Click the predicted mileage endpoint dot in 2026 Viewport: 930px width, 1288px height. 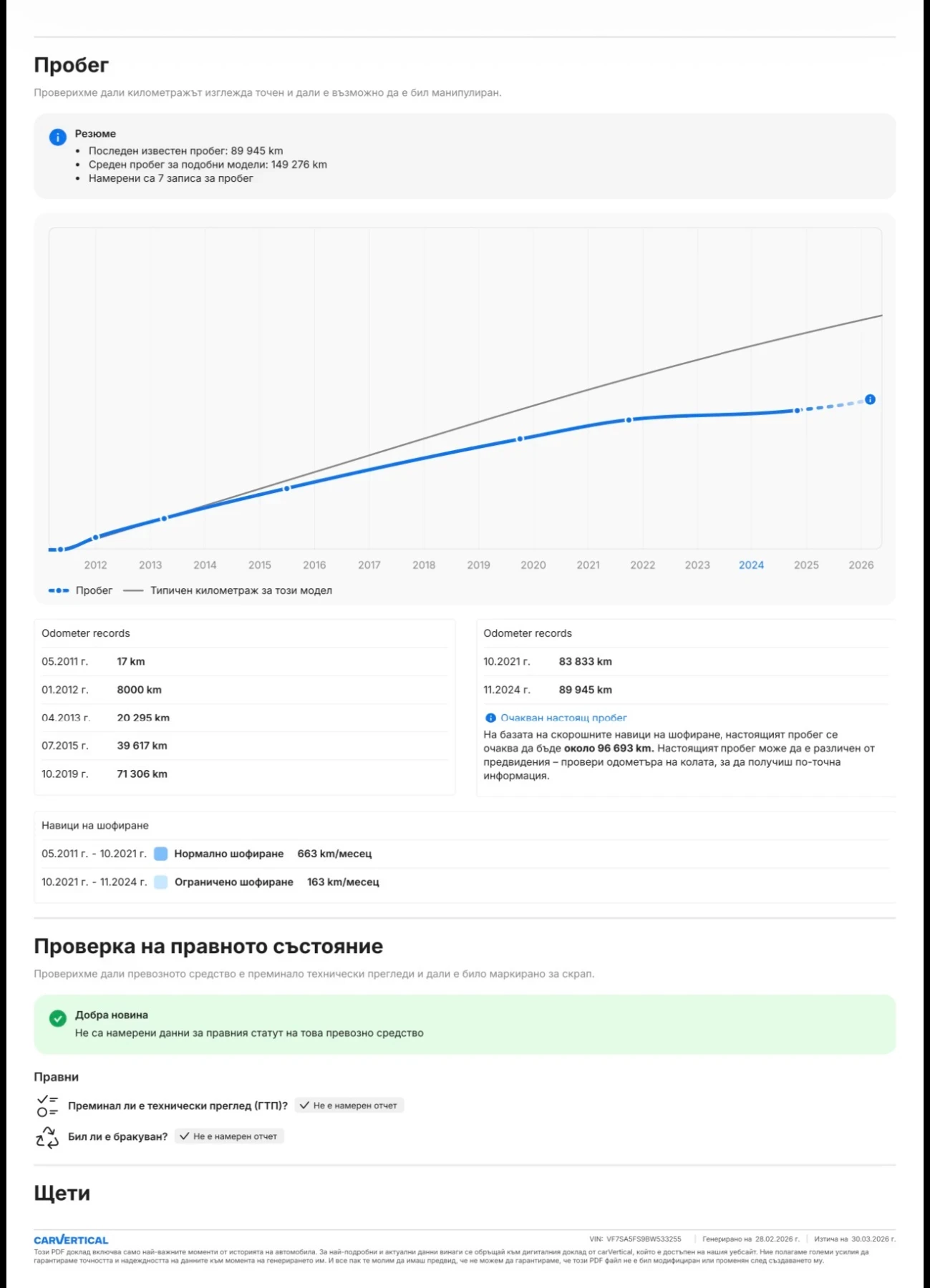(870, 399)
